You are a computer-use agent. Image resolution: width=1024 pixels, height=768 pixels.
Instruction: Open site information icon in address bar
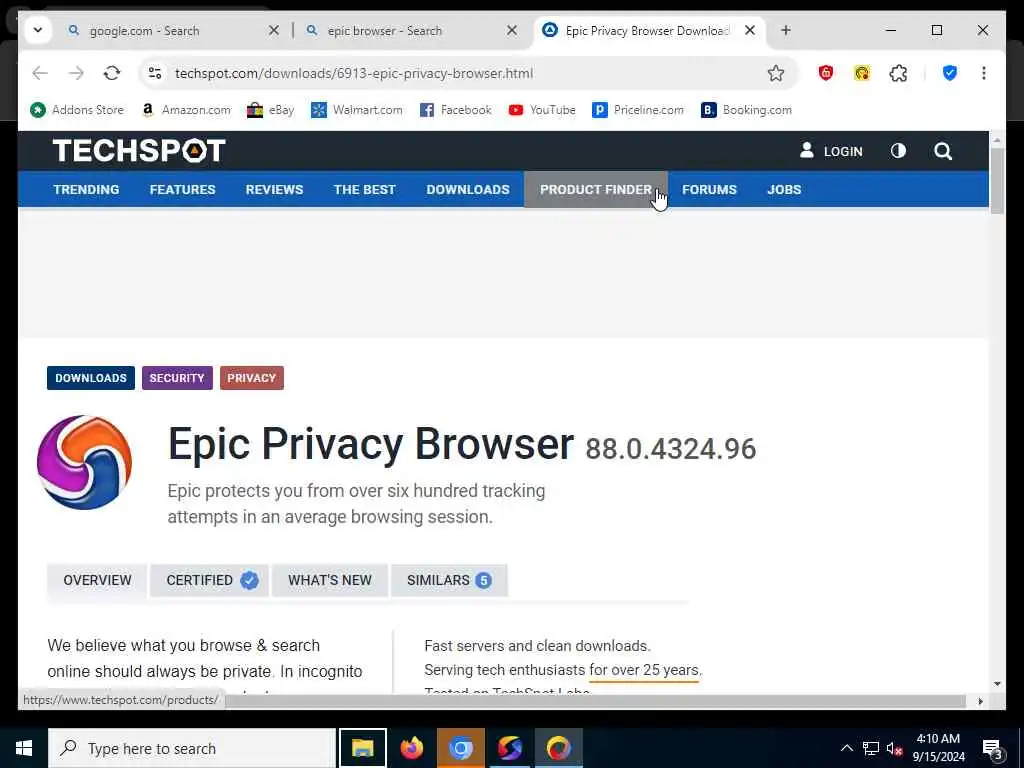155,73
